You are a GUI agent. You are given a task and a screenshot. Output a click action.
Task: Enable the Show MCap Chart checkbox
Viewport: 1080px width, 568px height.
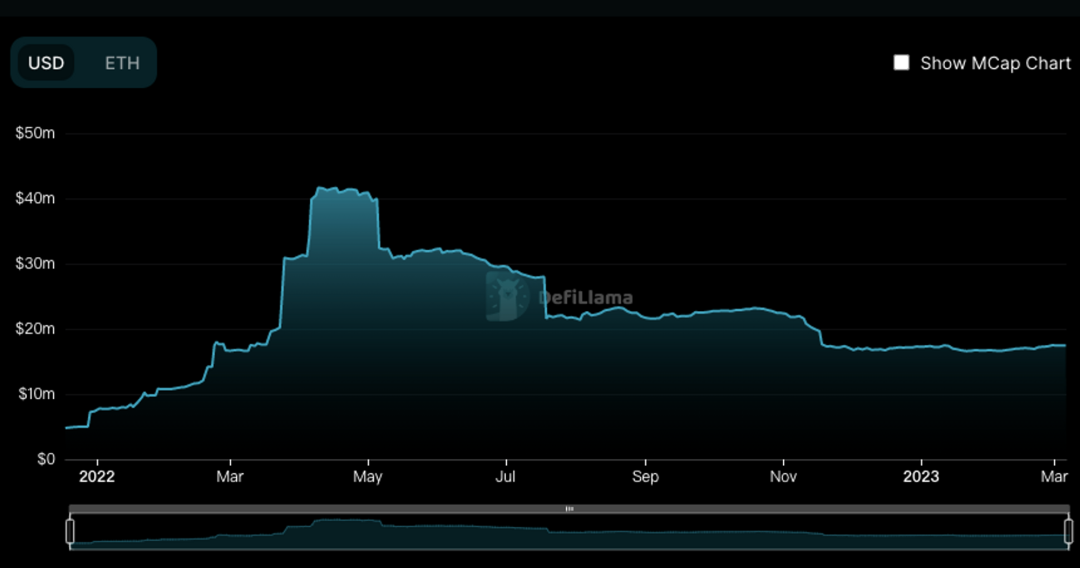pyautogui.click(x=901, y=63)
